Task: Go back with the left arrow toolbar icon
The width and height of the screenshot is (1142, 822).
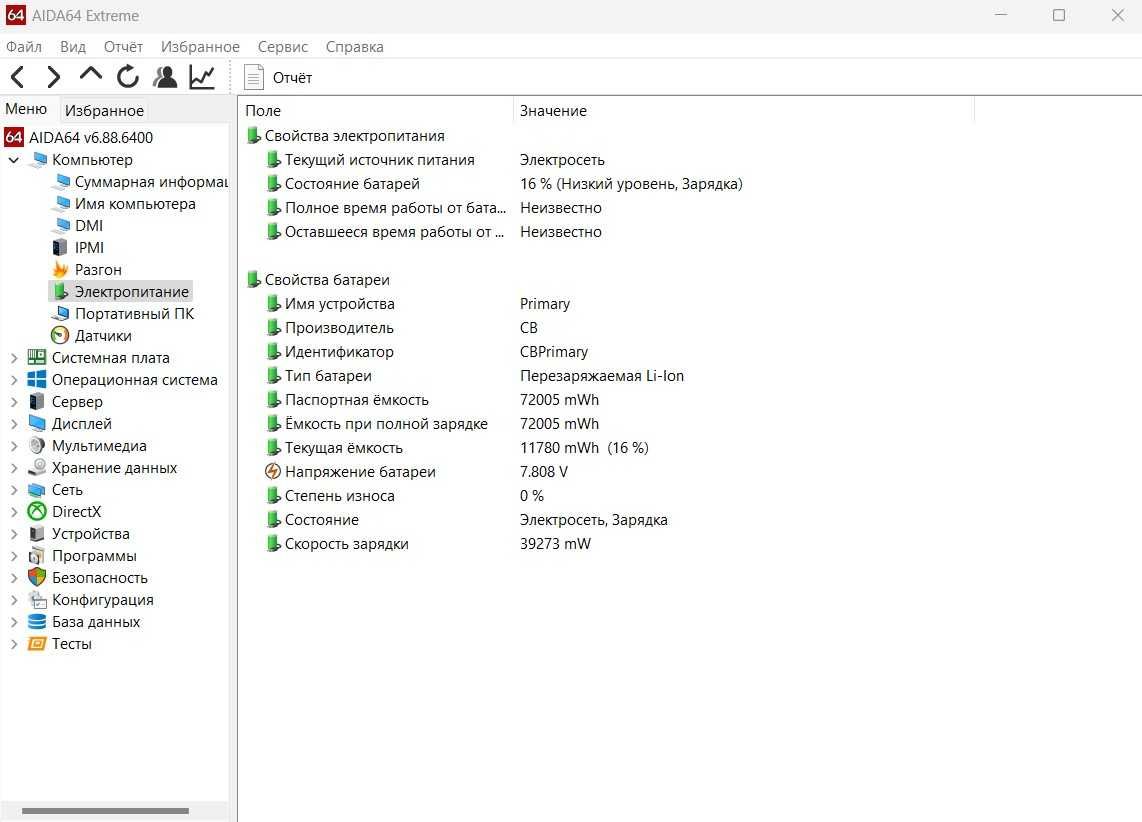Action: click(x=18, y=76)
